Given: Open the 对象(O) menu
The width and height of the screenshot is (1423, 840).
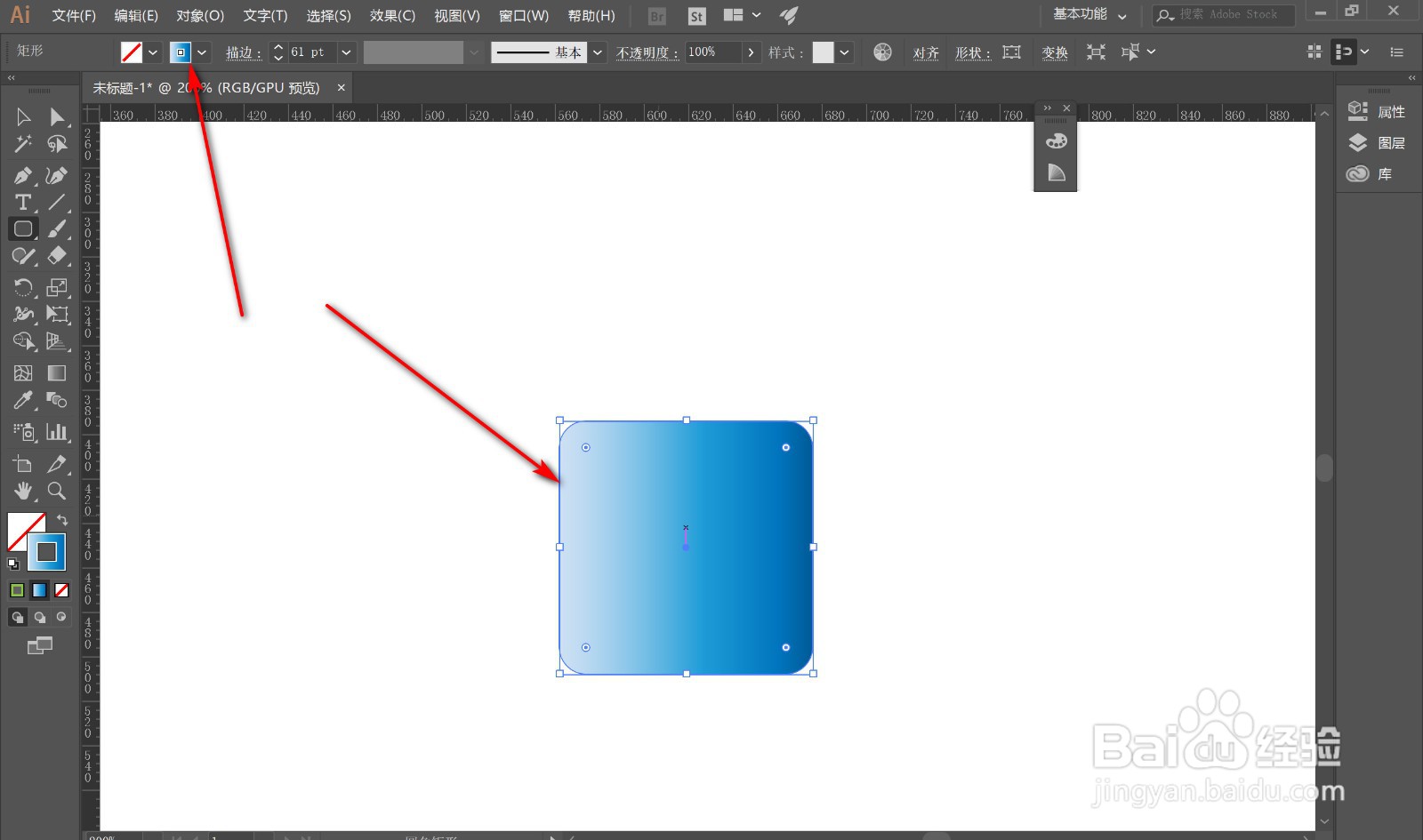Looking at the screenshot, I should pos(200,15).
